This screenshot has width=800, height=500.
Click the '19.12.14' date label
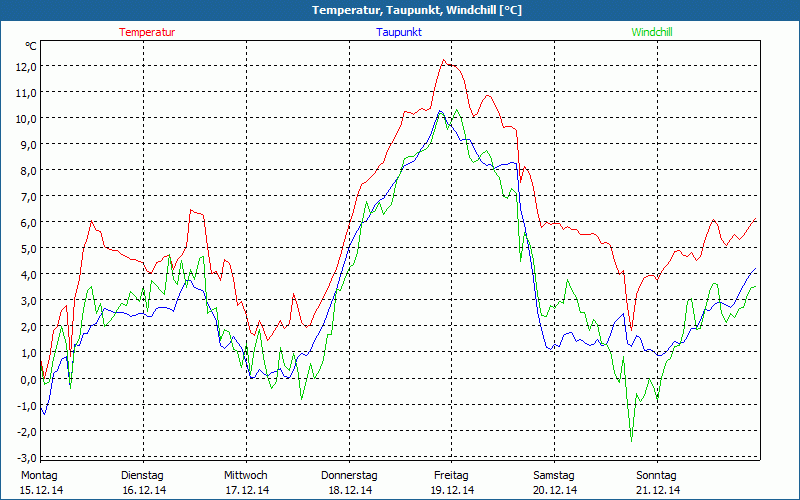[x=453, y=490]
